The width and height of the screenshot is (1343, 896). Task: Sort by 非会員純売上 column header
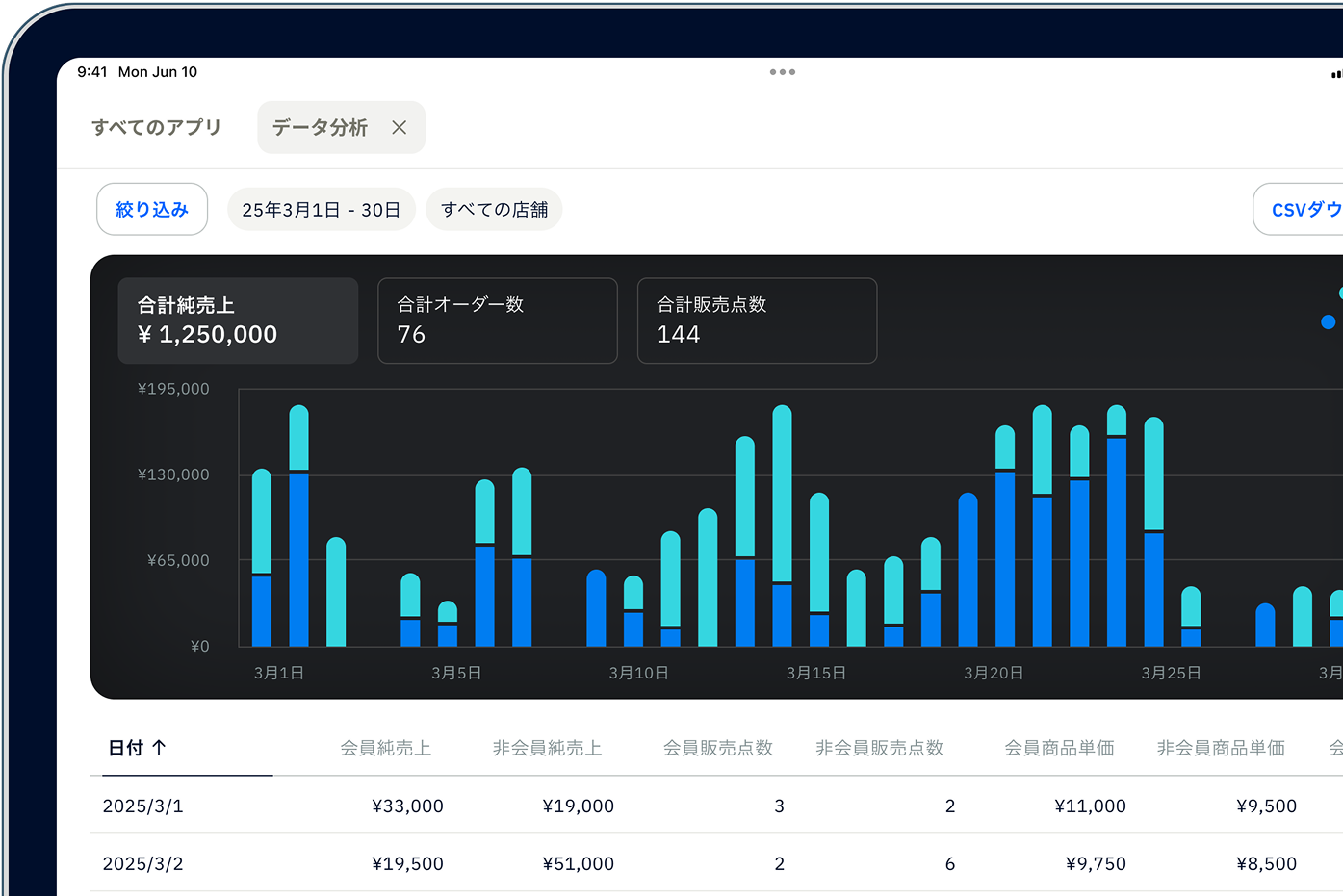click(x=547, y=748)
